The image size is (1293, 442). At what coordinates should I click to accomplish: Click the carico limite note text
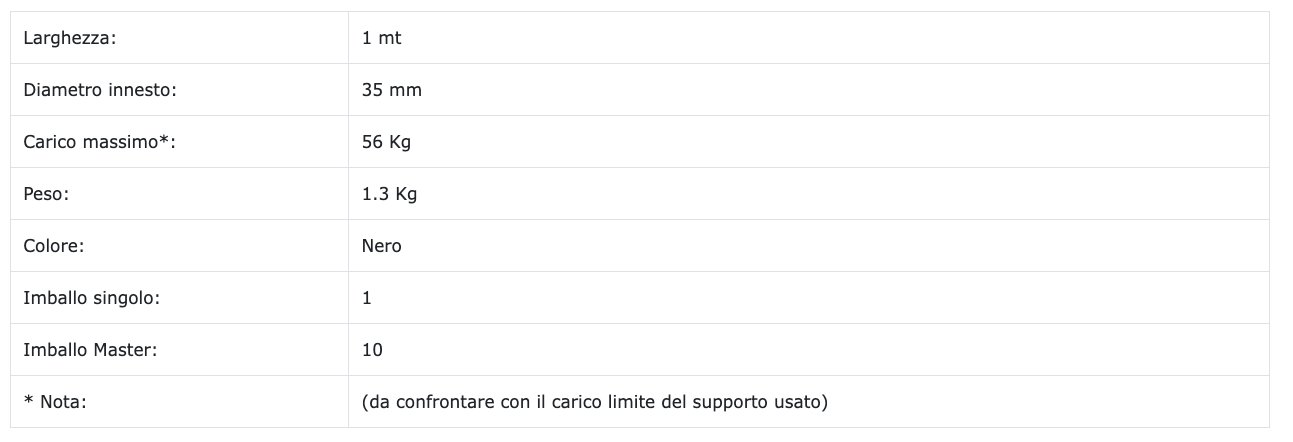pyautogui.click(x=595, y=402)
